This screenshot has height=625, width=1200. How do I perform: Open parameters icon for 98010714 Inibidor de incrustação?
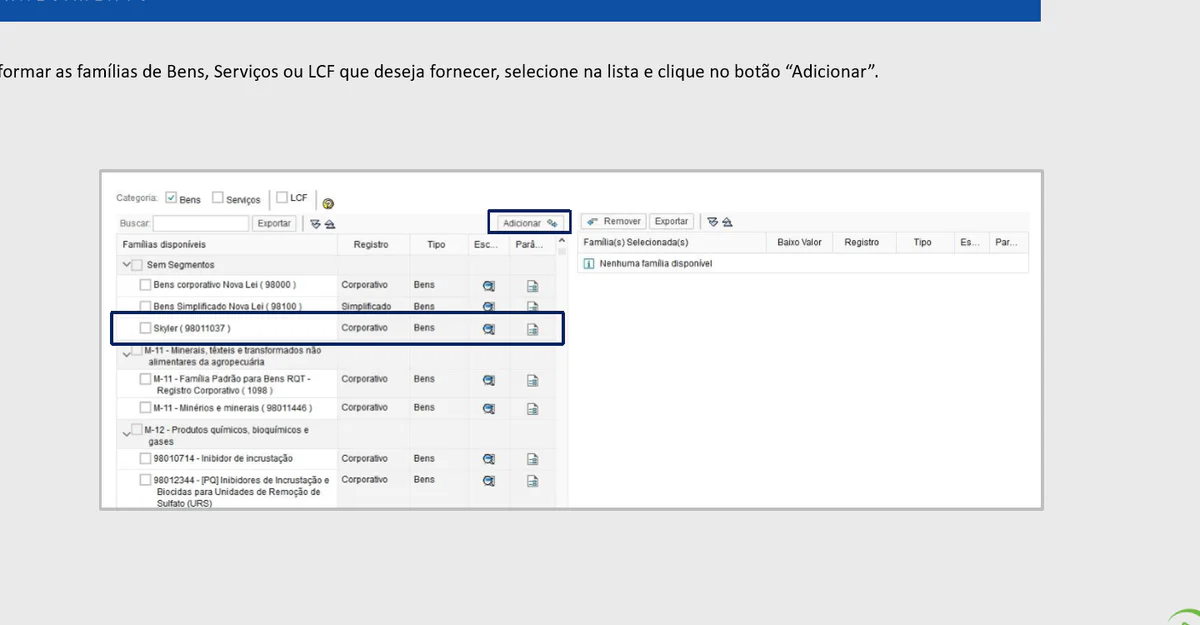tap(533, 459)
